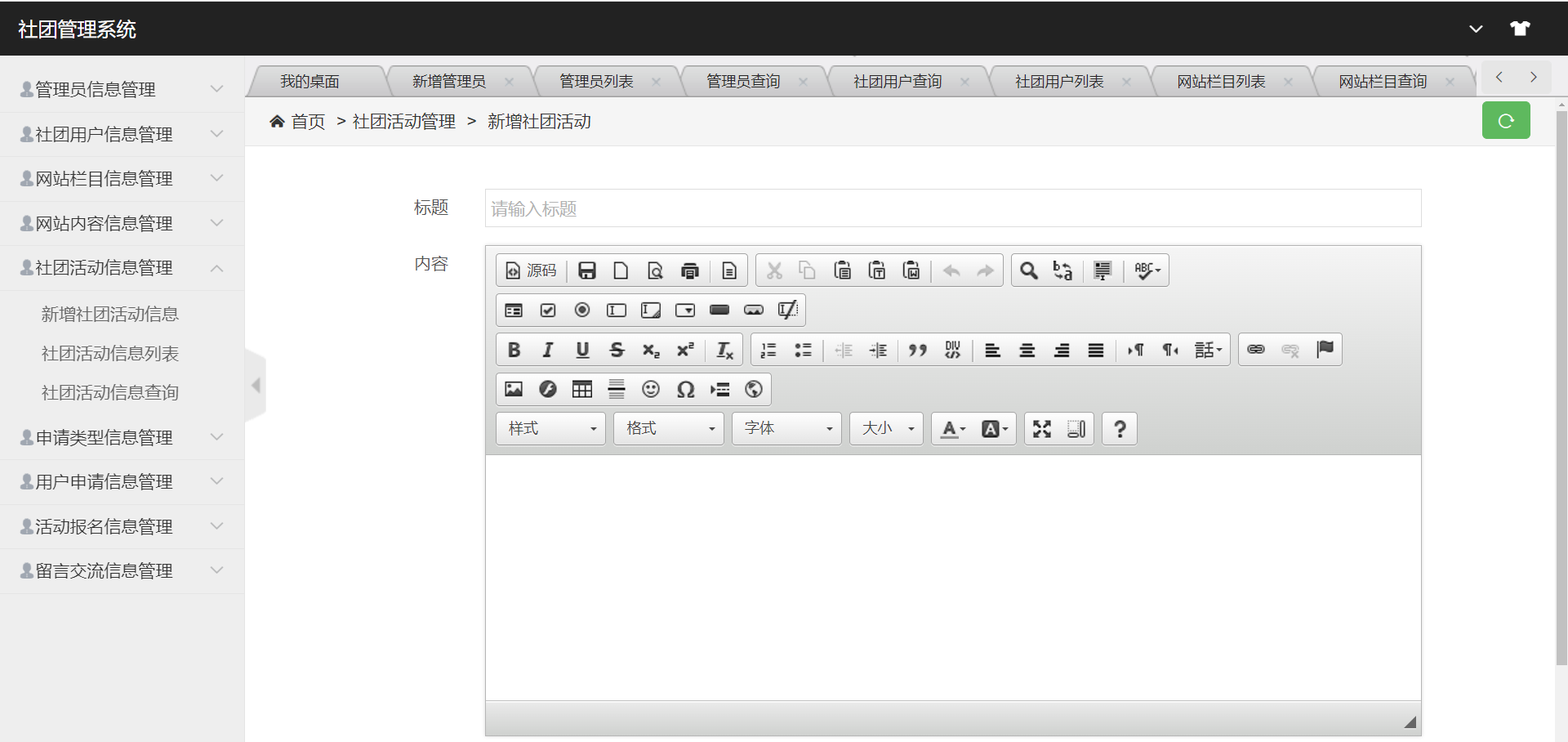
Task: Click the 标题 title input field
Action: (953, 208)
